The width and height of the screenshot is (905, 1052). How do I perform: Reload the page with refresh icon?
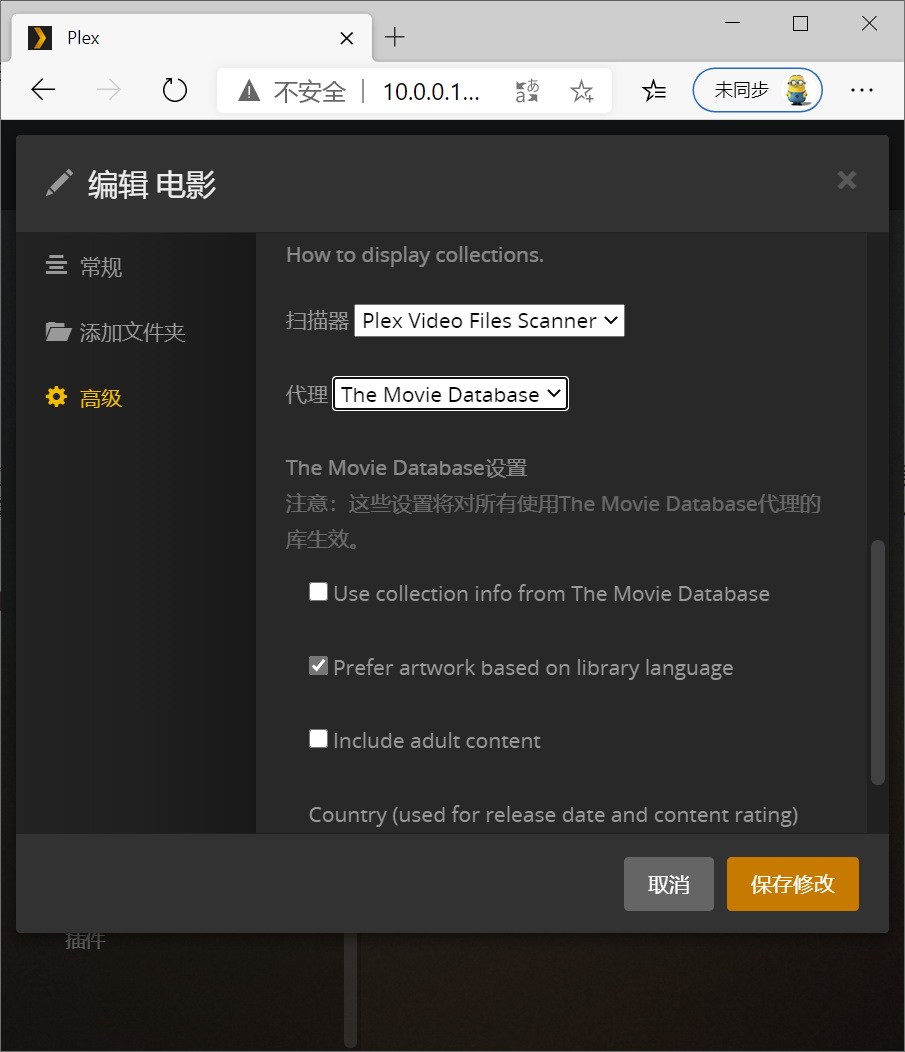175,89
